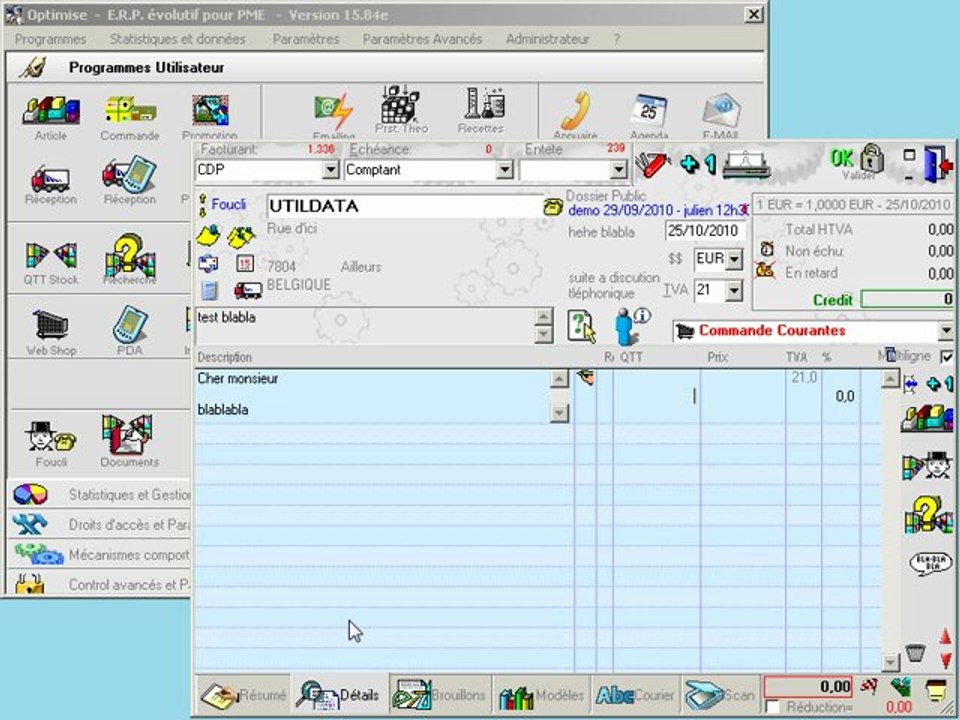
Task: Click the OK Valider padlock icon
Action: pyautogui.click(x=857, y=160)
